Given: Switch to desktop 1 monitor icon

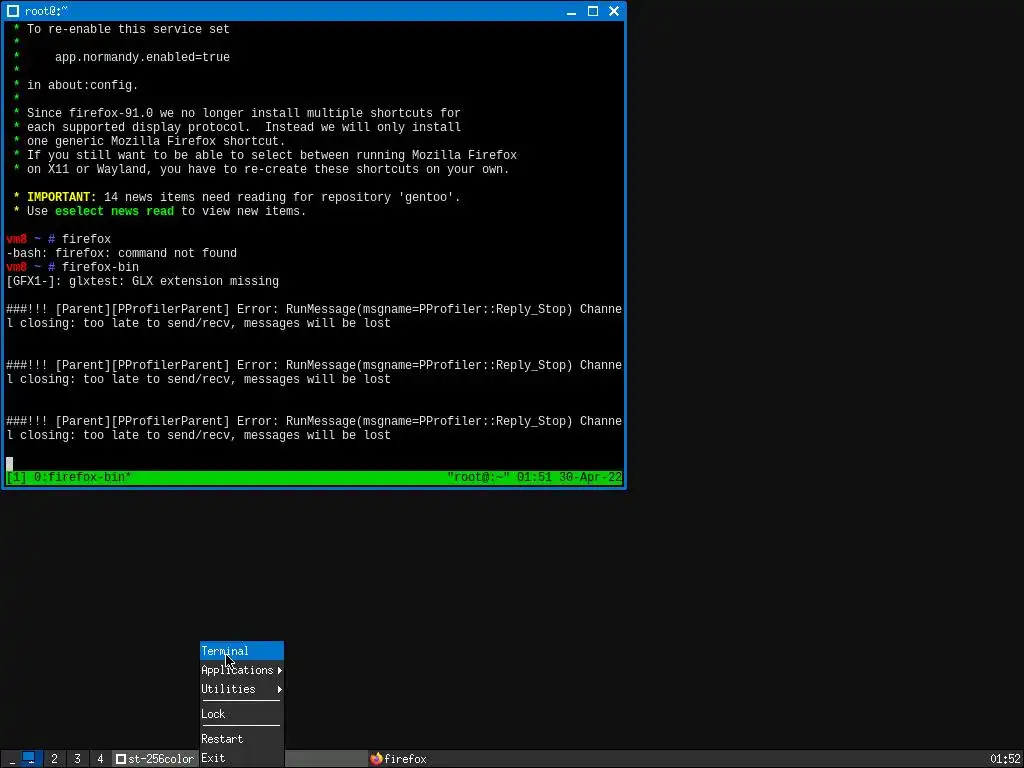Looking at the screenshot, I should [x=29, y=758].
